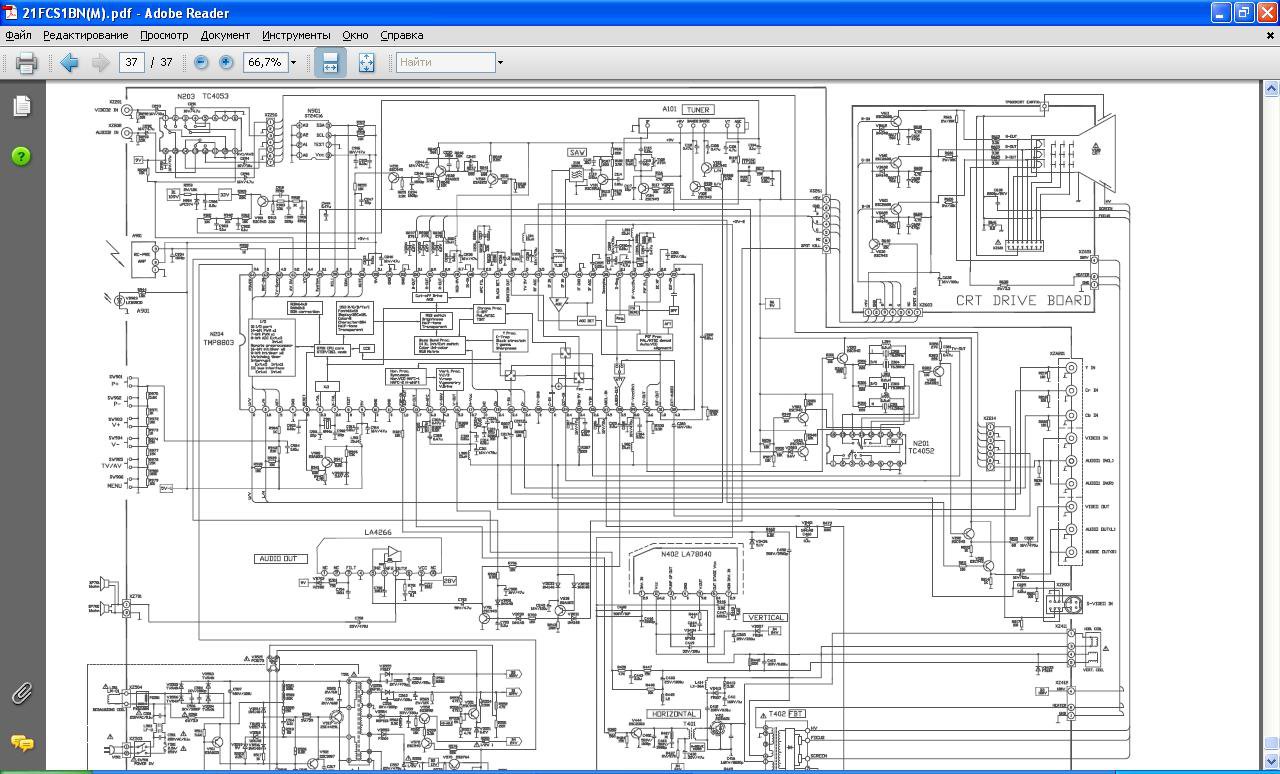The height and width of the screenshot is (774, 1280).
Task: Click the SAW filter label
Action: pos(577,153)
